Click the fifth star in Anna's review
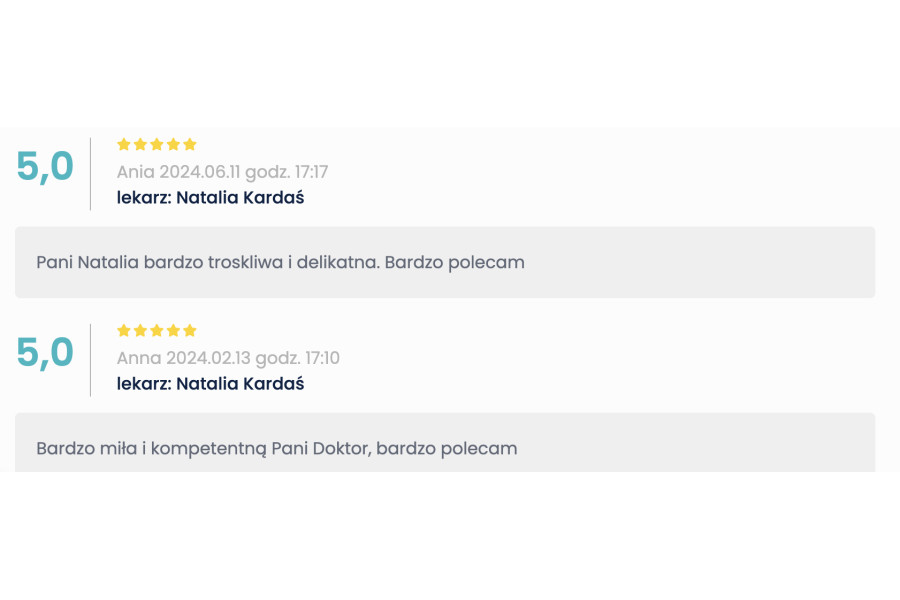The image size is (900, 600). (x=190, y=330)
